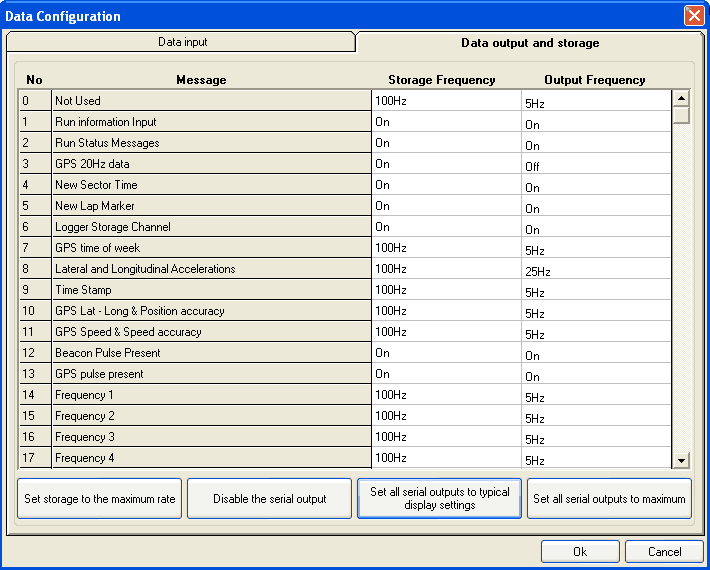Close the dialog with the X icon
The image size is (710, 570).
pos(693,16)
